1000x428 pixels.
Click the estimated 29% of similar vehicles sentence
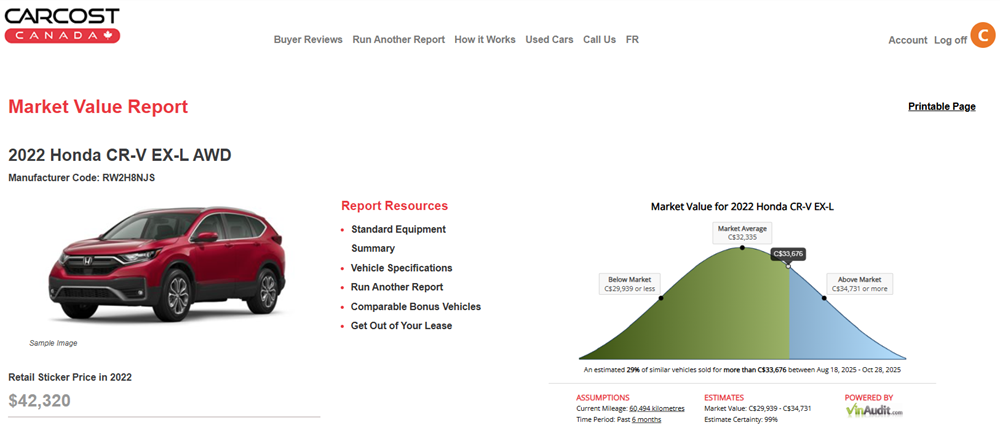[x=742, y=370]
